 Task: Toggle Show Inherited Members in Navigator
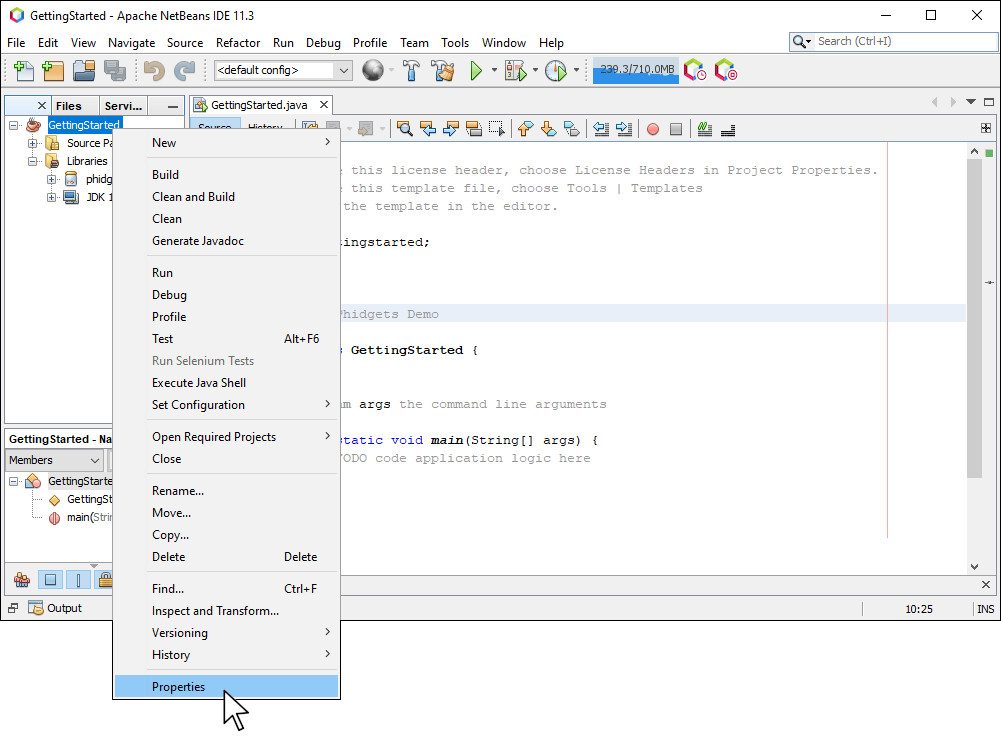(21, 580)
